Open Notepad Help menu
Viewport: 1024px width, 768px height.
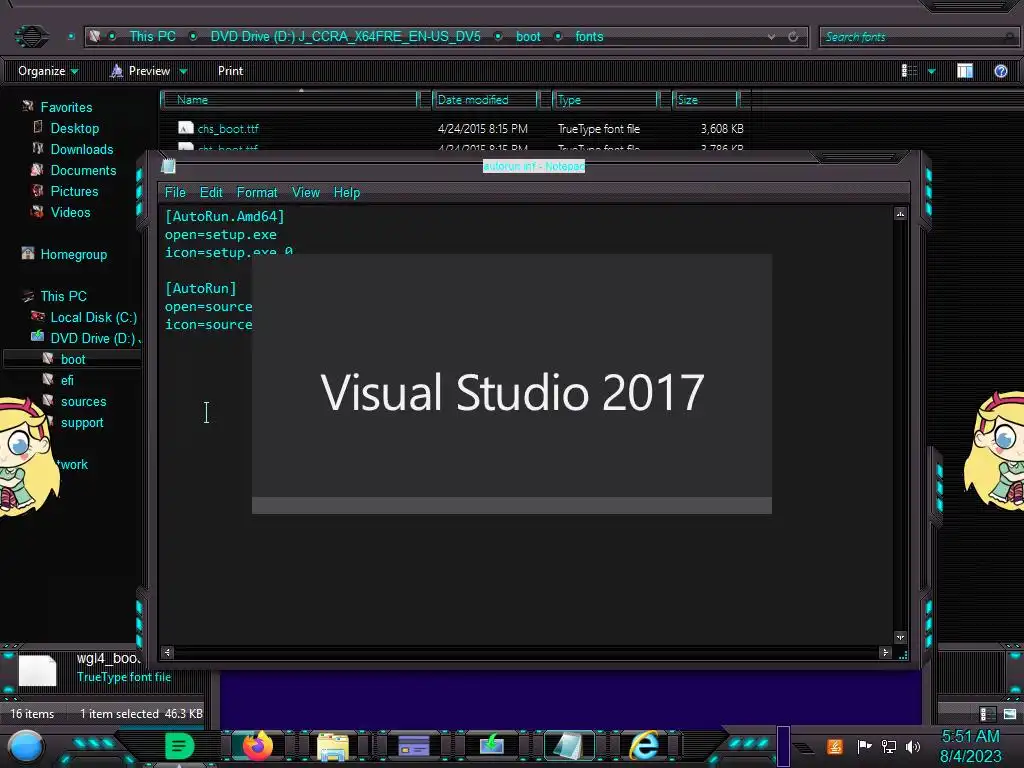click(x=346, y=192)
